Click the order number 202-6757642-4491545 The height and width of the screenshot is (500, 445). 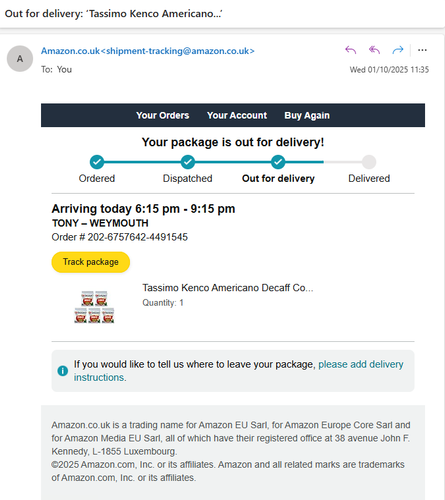click(x=138, y=237)
